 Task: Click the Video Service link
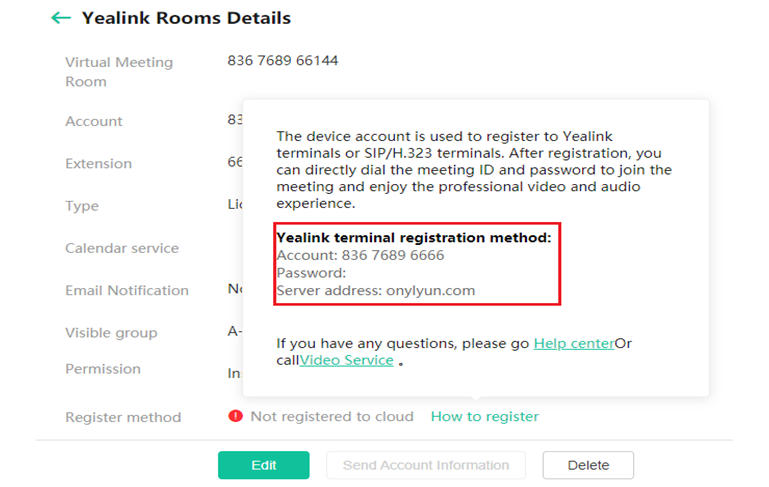tap(346, 360)
